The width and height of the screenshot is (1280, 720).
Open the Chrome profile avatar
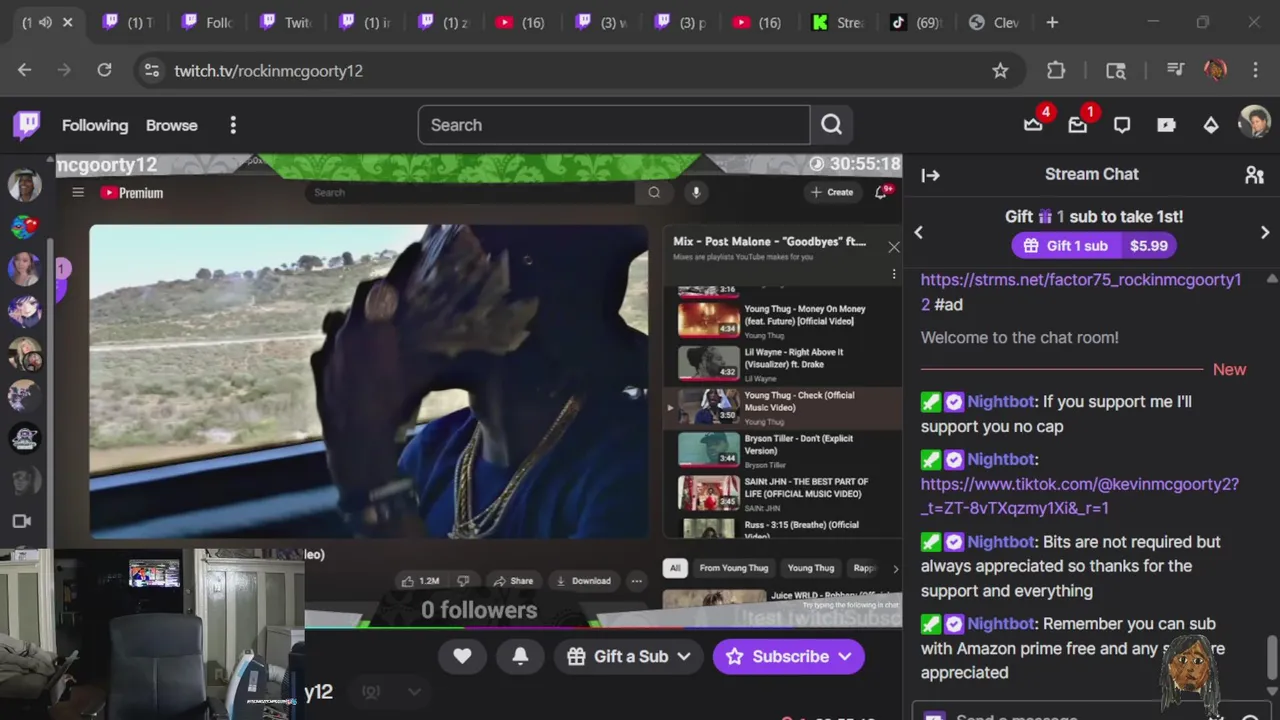(x=1215, y=70)
